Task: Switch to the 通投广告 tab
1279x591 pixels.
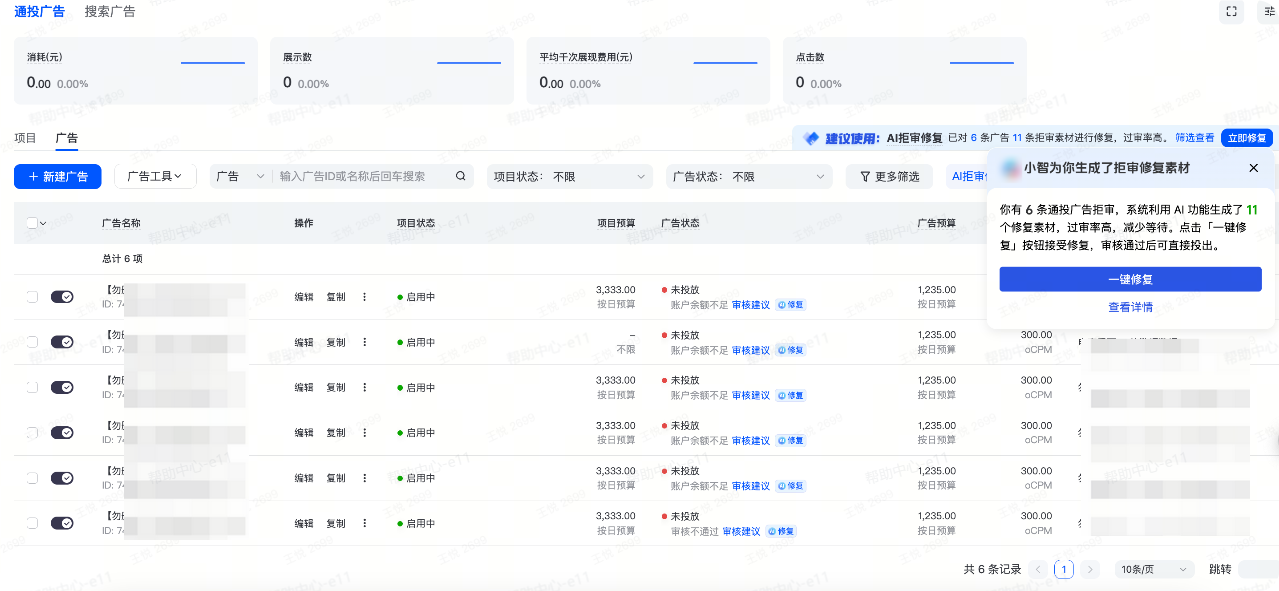Action: [40, 12]
